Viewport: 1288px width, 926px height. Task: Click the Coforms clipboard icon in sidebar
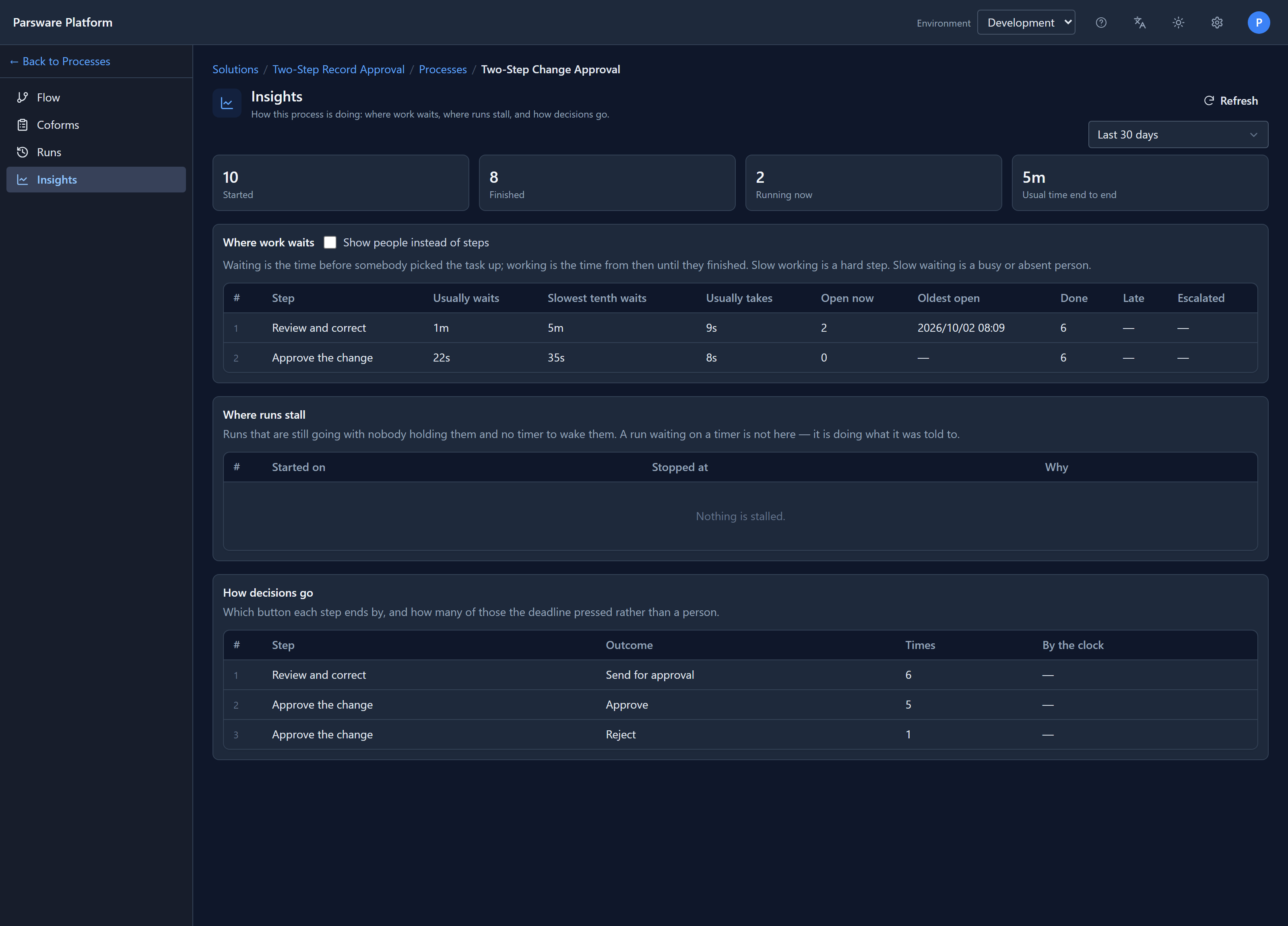(23, 125)
